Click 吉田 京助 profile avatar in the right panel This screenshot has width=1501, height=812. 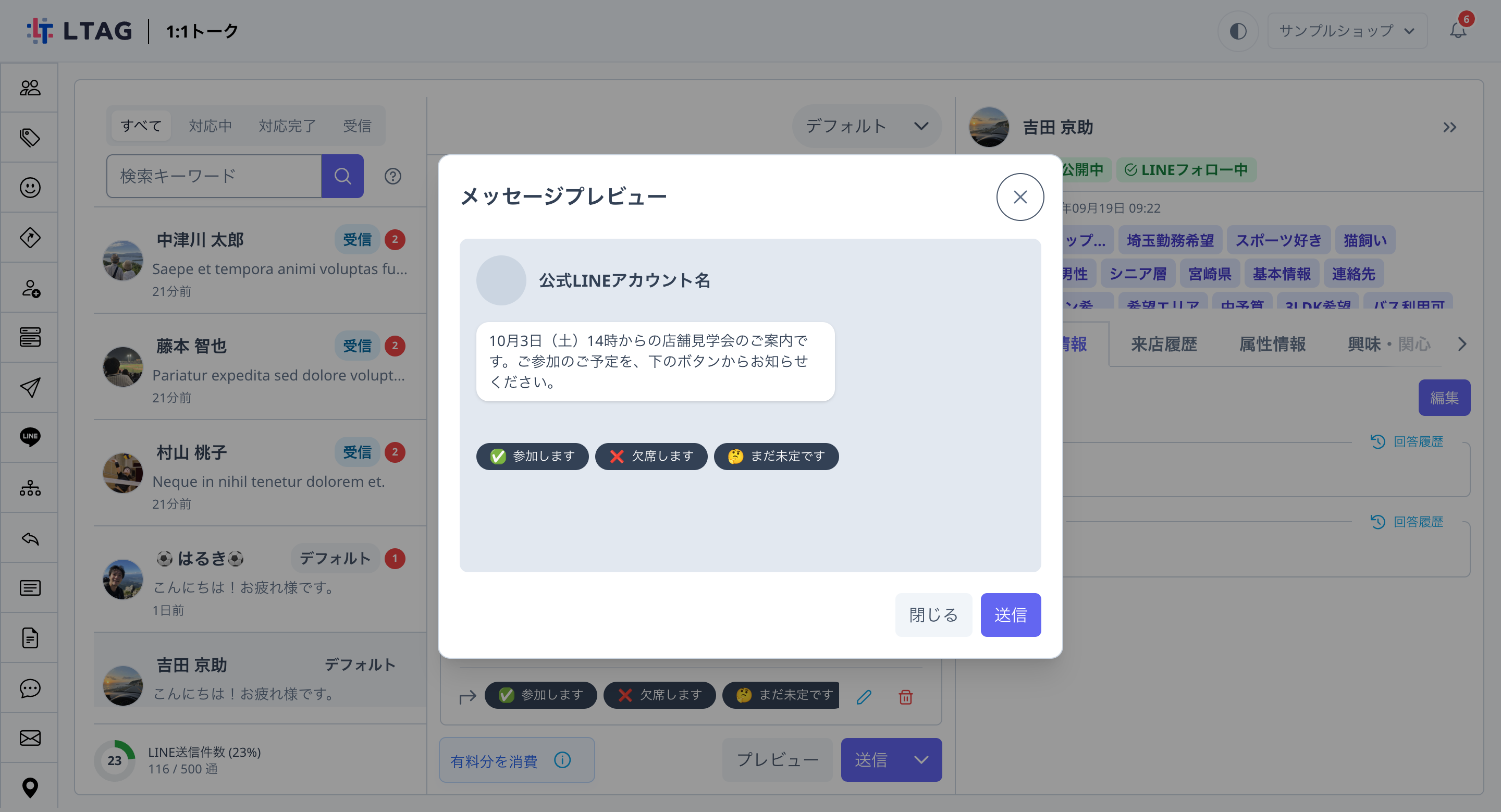988,127
